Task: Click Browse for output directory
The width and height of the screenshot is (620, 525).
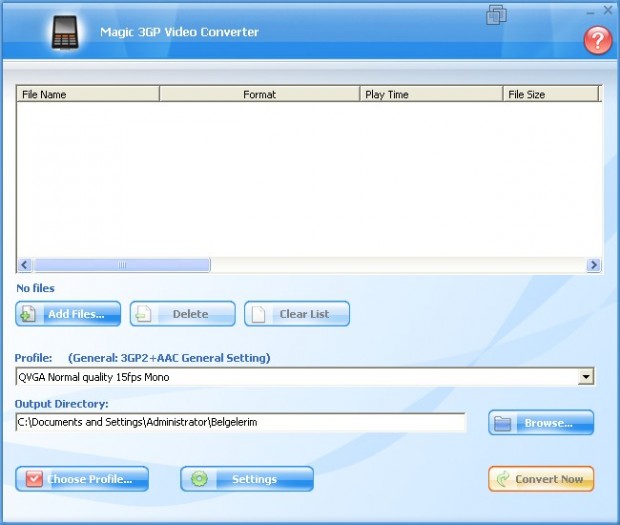Action: coord(541,423)
